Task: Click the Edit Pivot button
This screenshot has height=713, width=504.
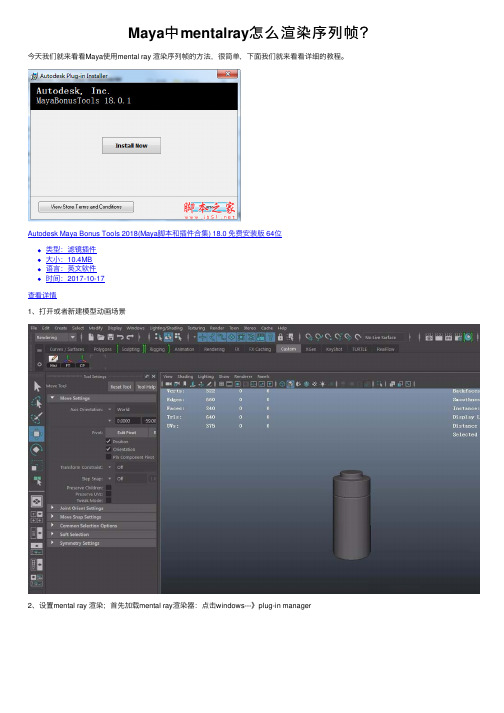Action: click(126, 432)
